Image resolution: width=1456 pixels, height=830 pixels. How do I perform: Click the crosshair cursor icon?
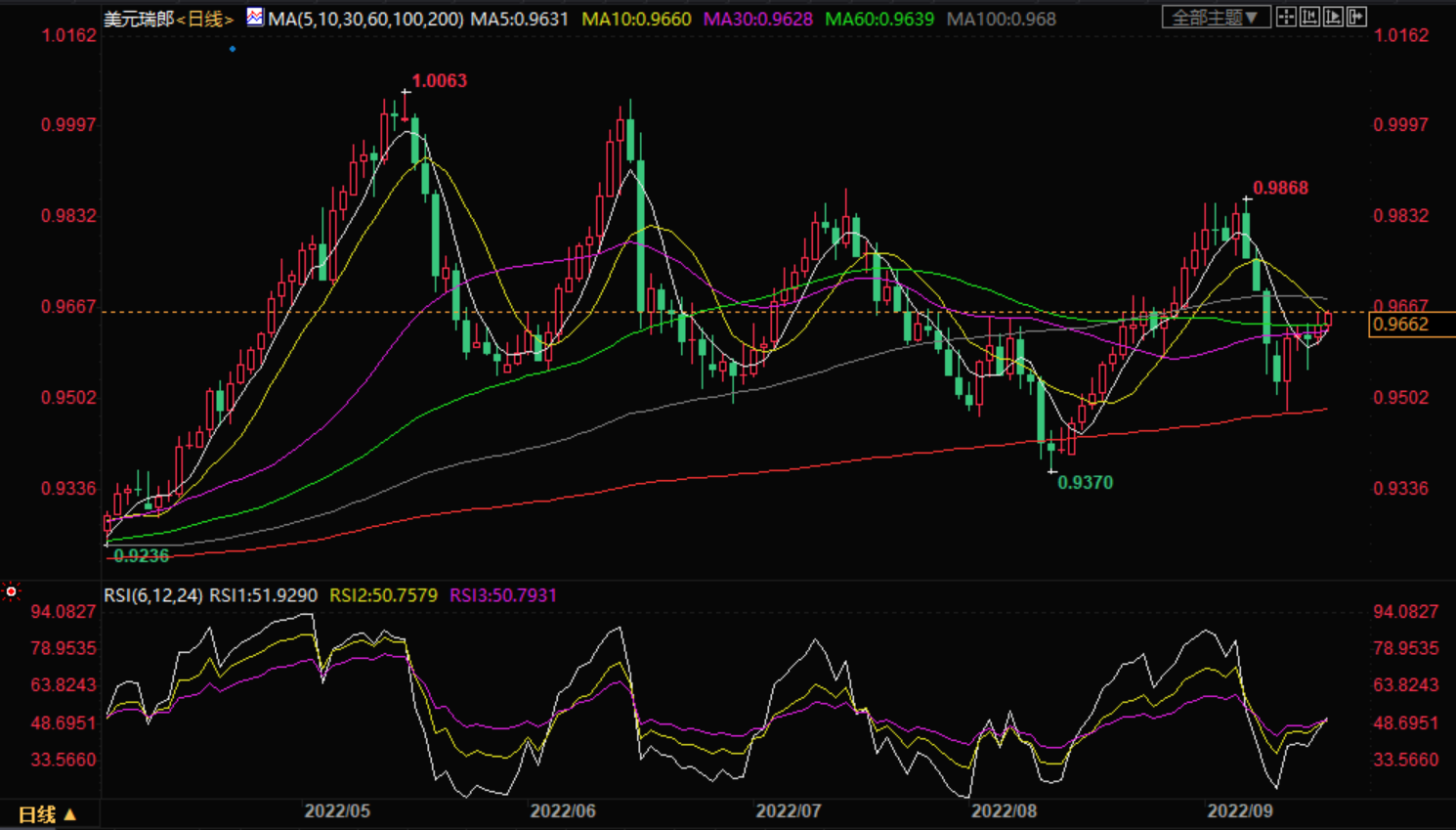click(1286, 18)
